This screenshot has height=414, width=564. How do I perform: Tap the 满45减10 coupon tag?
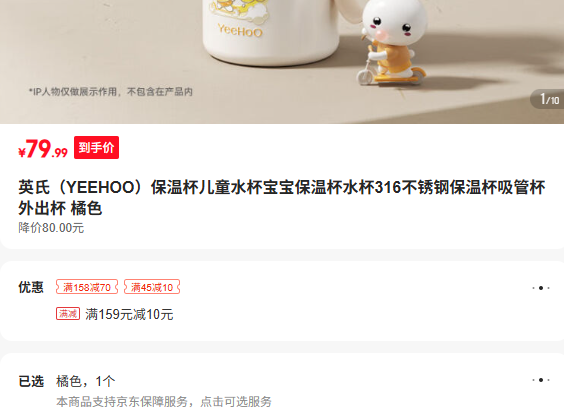[x=152, y=287]
